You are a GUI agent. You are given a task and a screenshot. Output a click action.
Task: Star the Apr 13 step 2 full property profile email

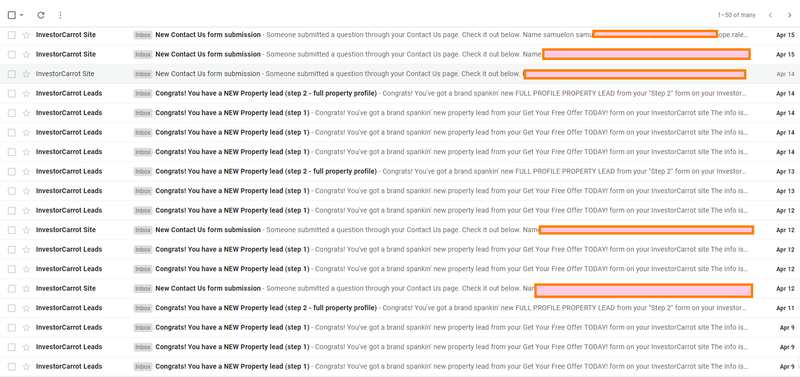coord(26,171)
